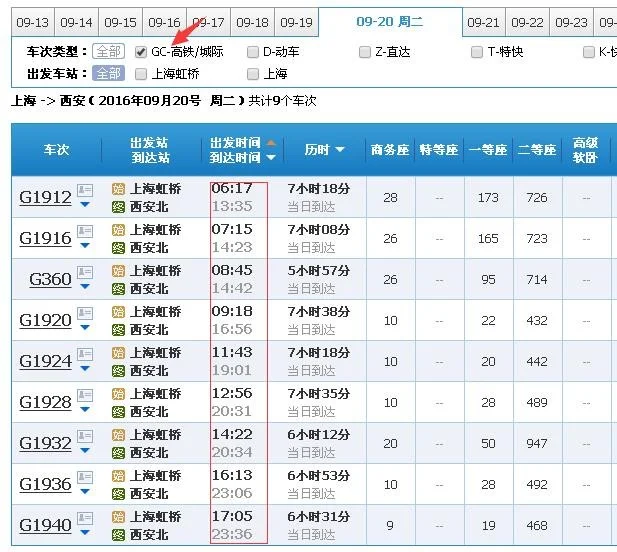The width and height of the screenshot is (617, 552).
Task: Open the stop info card icon for G360
Action: [x=85, y=273]
